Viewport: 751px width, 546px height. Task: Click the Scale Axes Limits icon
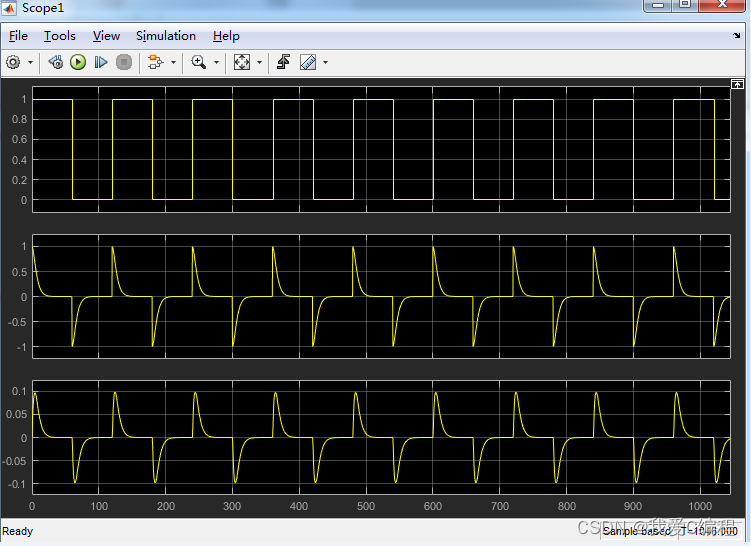pyautogui.click(x=241, y=62)
